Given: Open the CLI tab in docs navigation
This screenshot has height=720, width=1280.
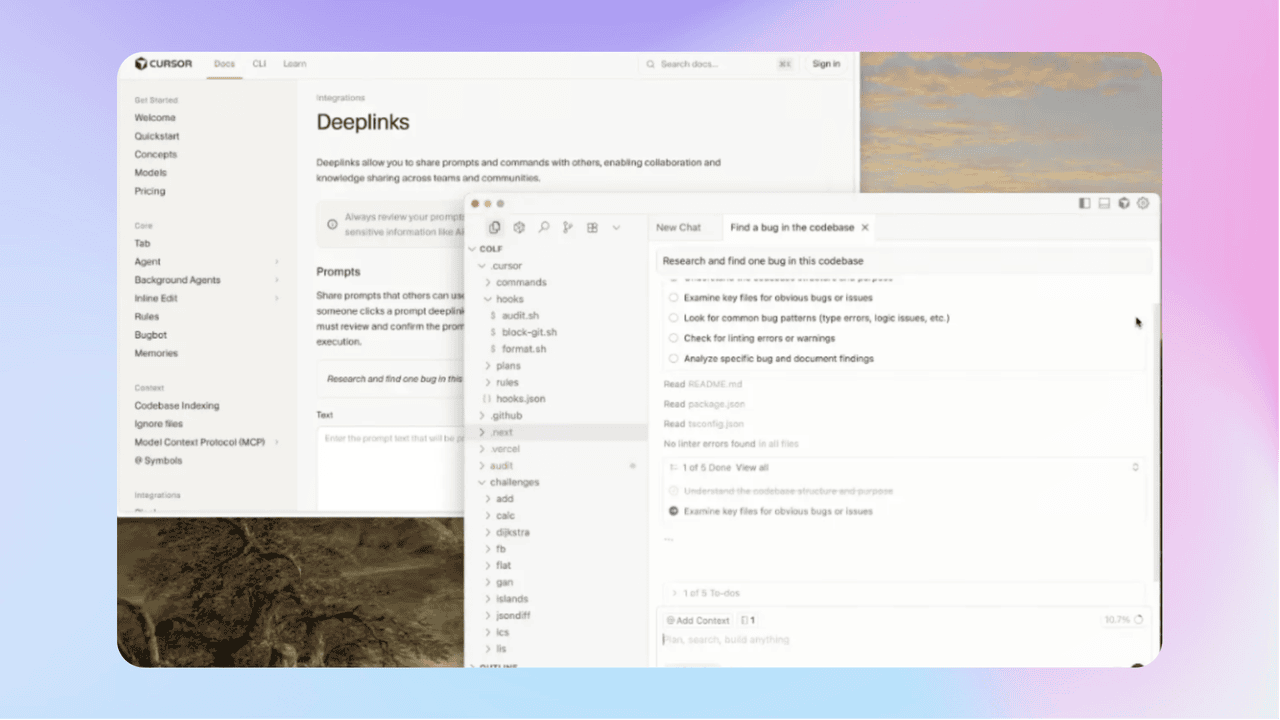Looking at the screenshot, I should 259,64.
